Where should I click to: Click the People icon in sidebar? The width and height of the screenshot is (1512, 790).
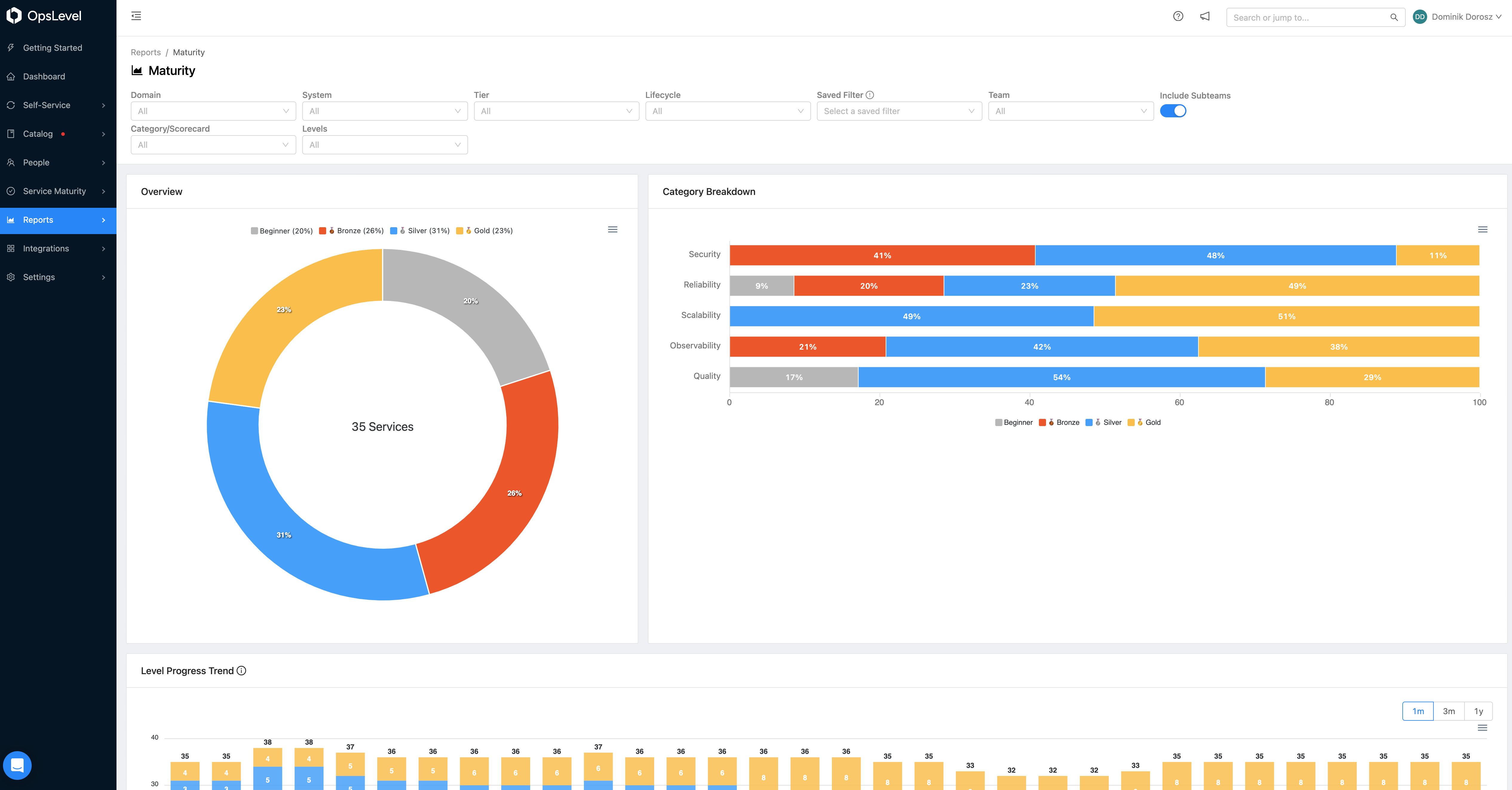10,162
